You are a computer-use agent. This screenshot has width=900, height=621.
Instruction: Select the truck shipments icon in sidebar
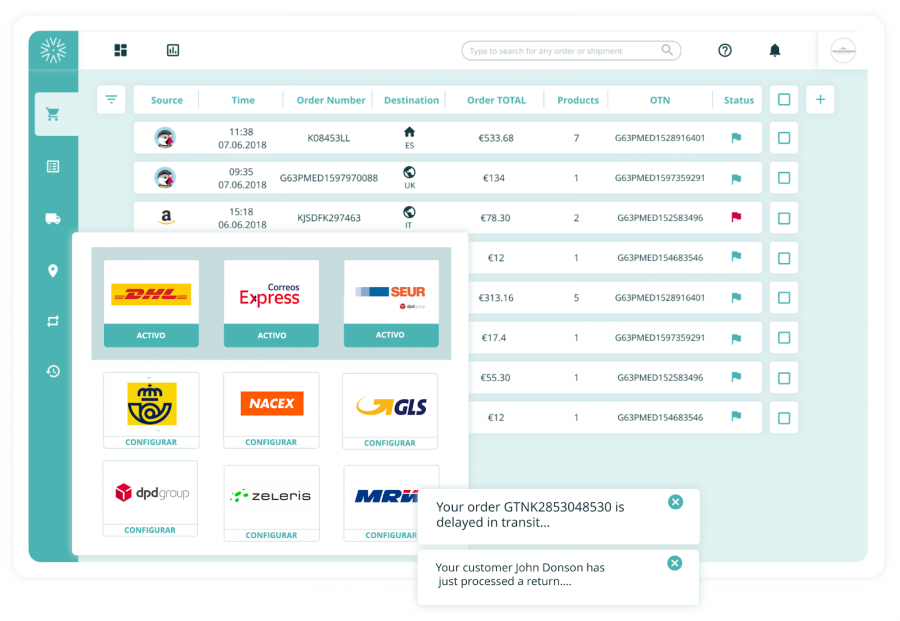(55, 219)
